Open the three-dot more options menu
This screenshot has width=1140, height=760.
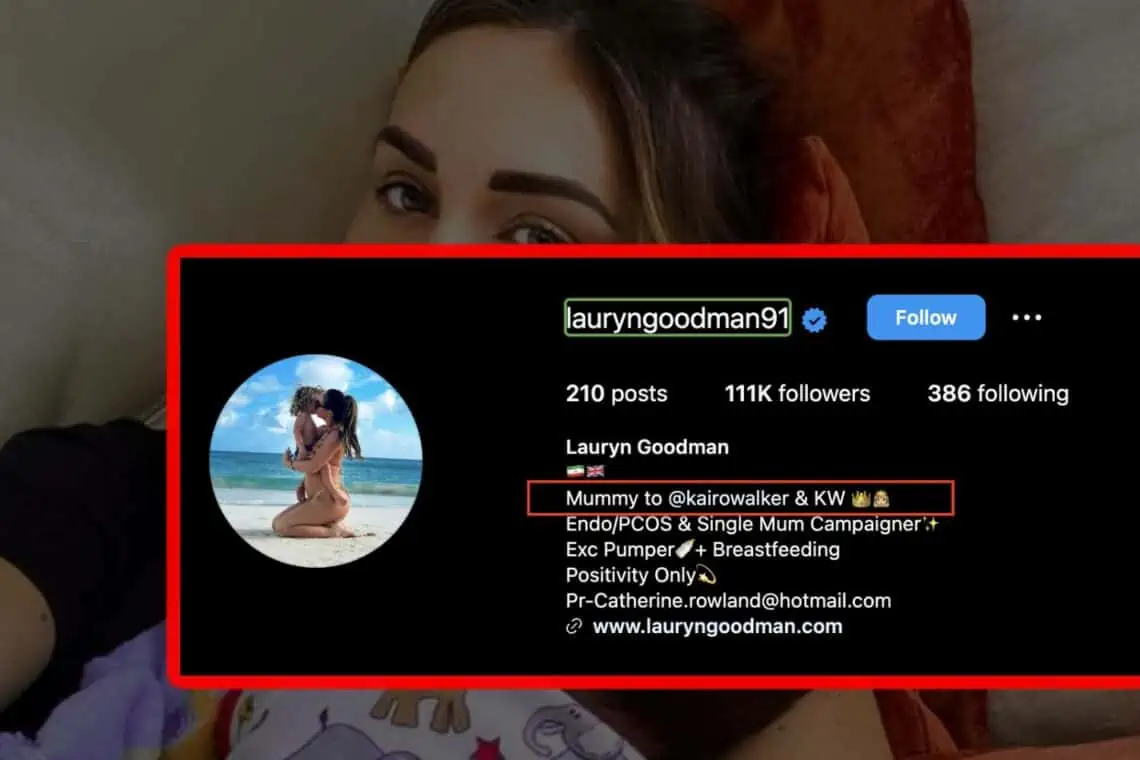click(x=1027, y=318)
